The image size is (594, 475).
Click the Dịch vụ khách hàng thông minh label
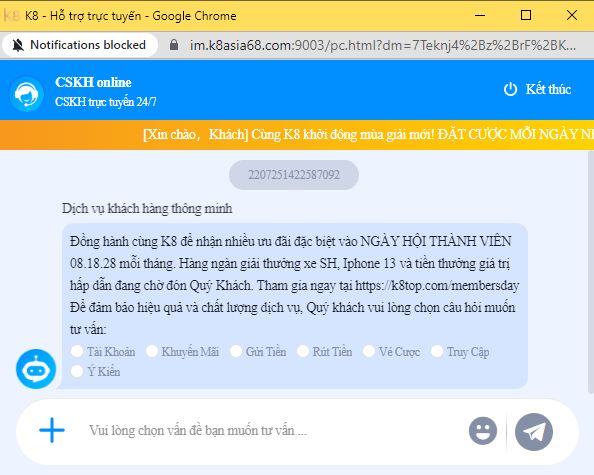coord(147,209)
